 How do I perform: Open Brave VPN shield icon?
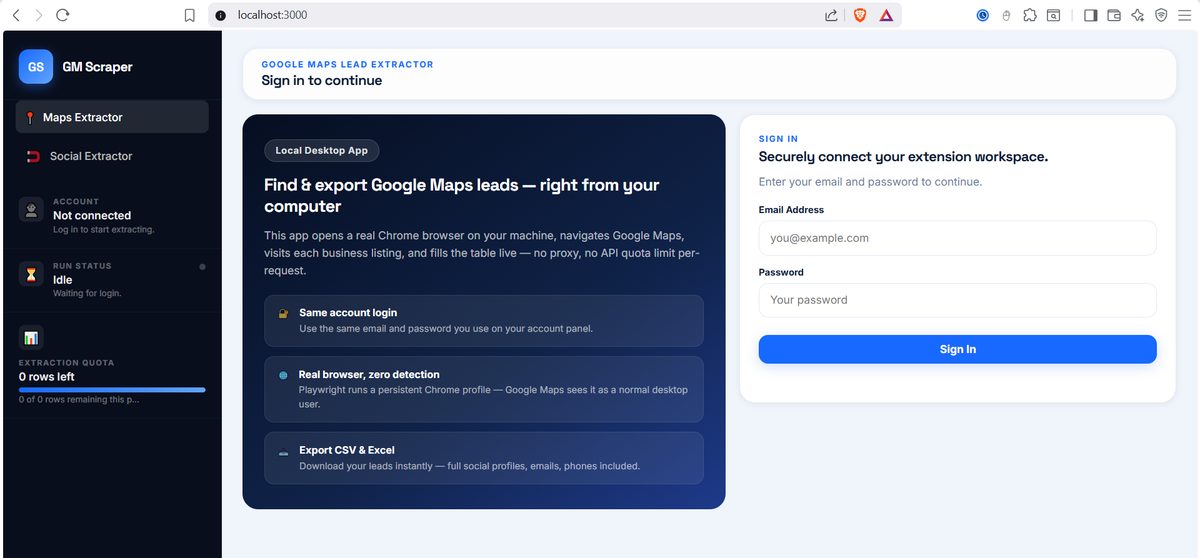(x=1161, y=15)
